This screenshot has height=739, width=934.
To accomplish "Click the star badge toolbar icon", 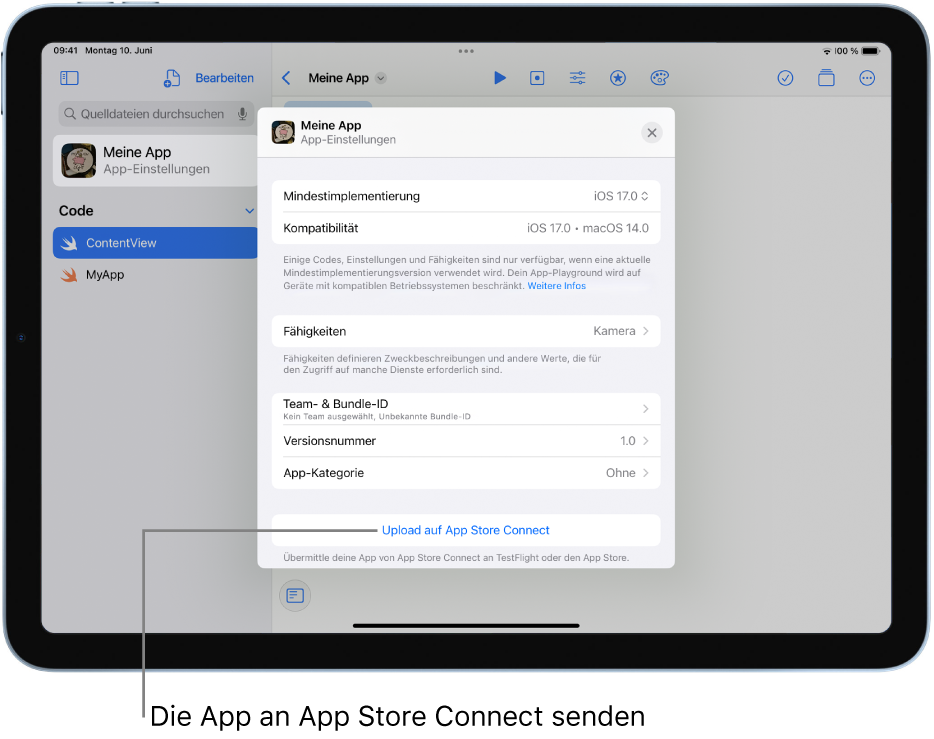I will point(618,78).
